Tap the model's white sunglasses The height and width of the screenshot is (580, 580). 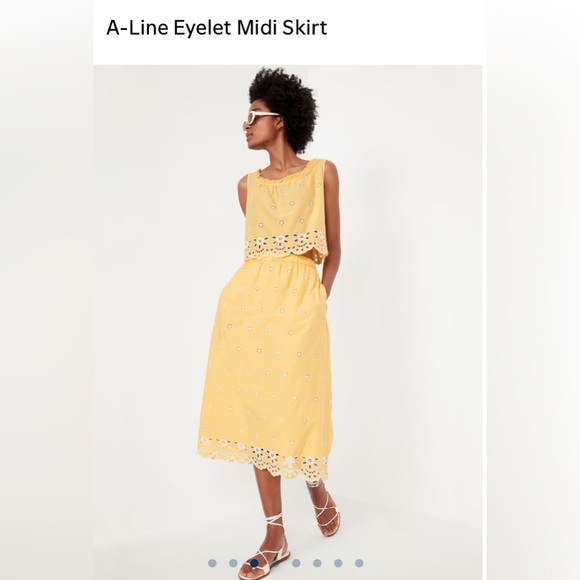pos(261,117)
